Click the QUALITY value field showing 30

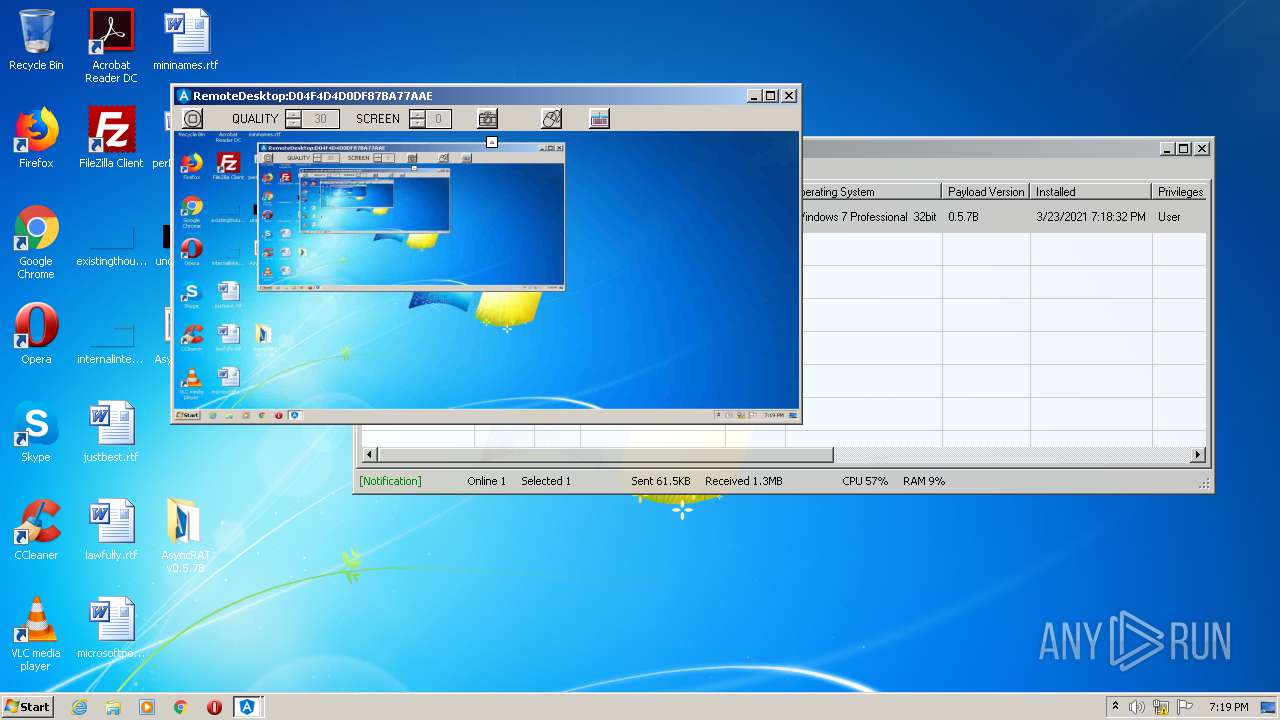tap(320, 119)
